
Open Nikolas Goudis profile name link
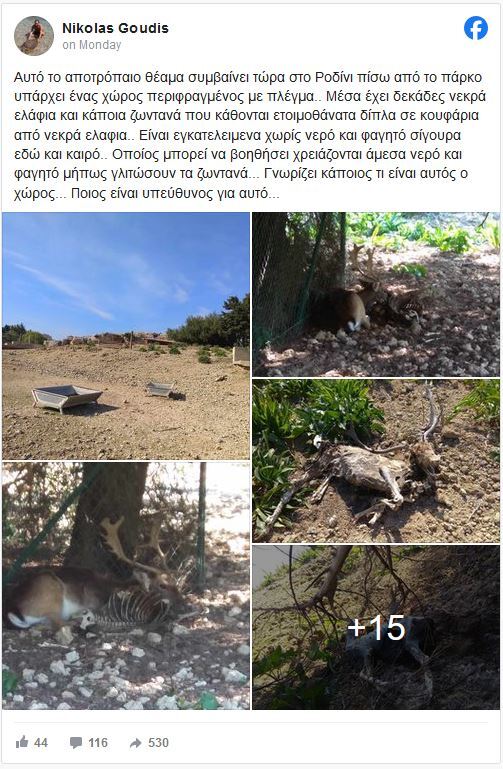[x=115, y=28]
